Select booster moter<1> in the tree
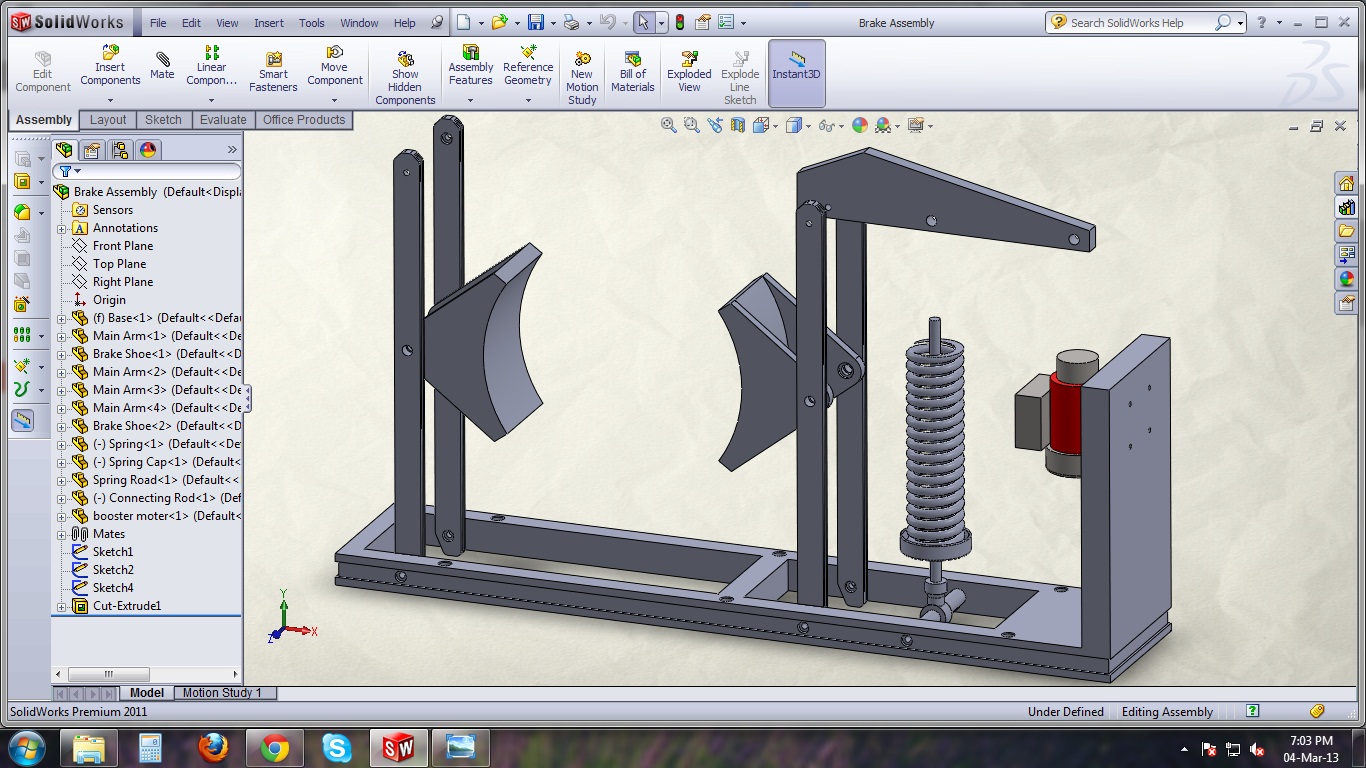 click(x=156, y=516)
